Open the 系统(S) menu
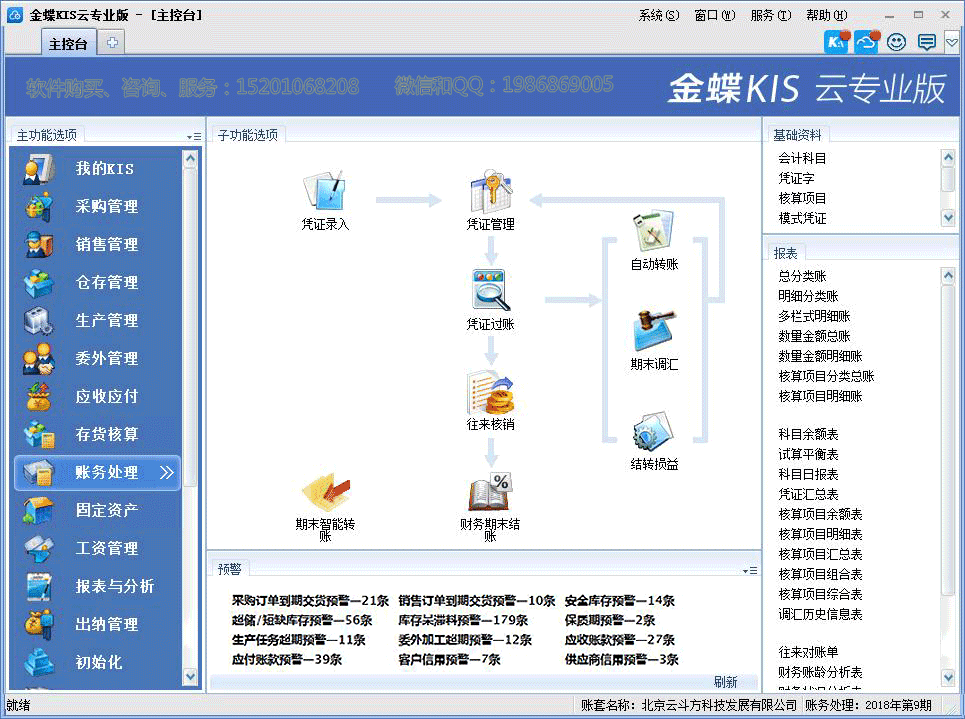965x719 pixels. click(x=658, y=15)
